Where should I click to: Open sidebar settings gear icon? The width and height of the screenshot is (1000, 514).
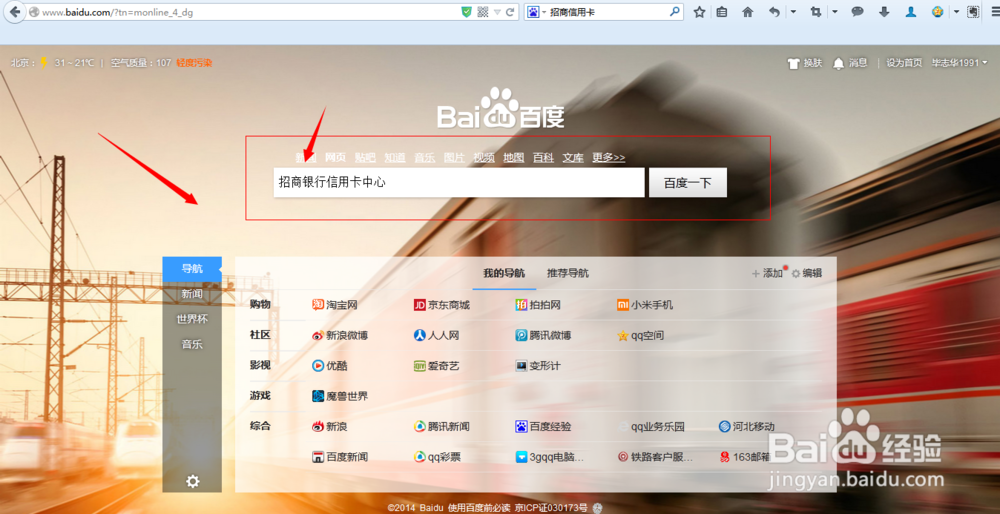click(193, 481)
